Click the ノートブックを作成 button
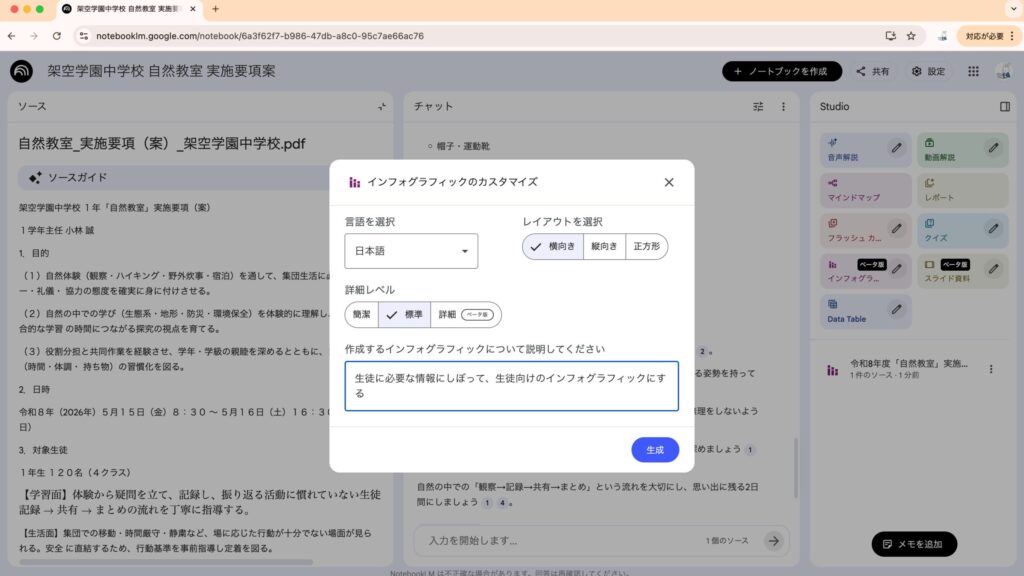This screenshot has height=576, width=1024. [781, 72]
